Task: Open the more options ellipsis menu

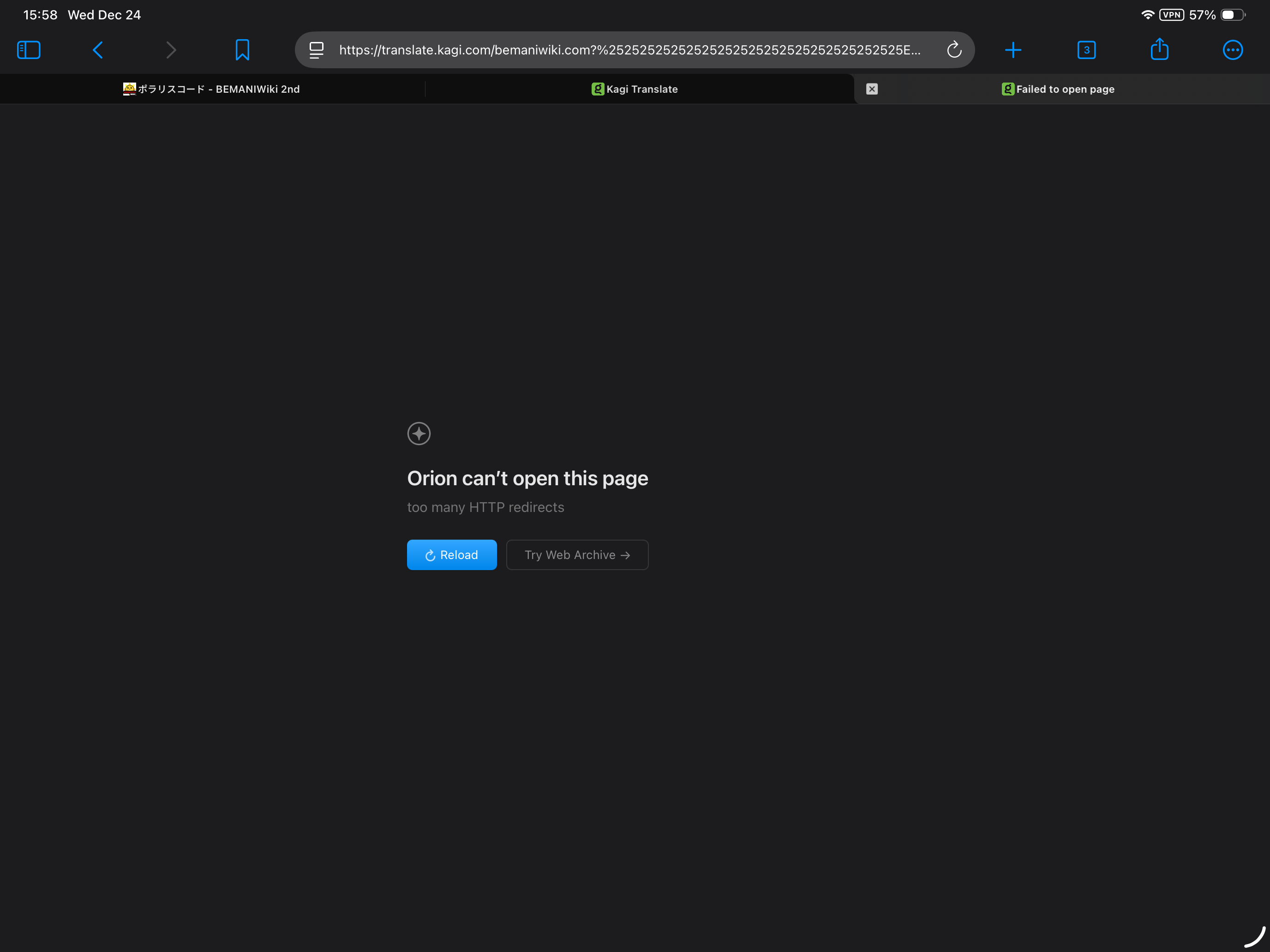Action: [1232, 50]
